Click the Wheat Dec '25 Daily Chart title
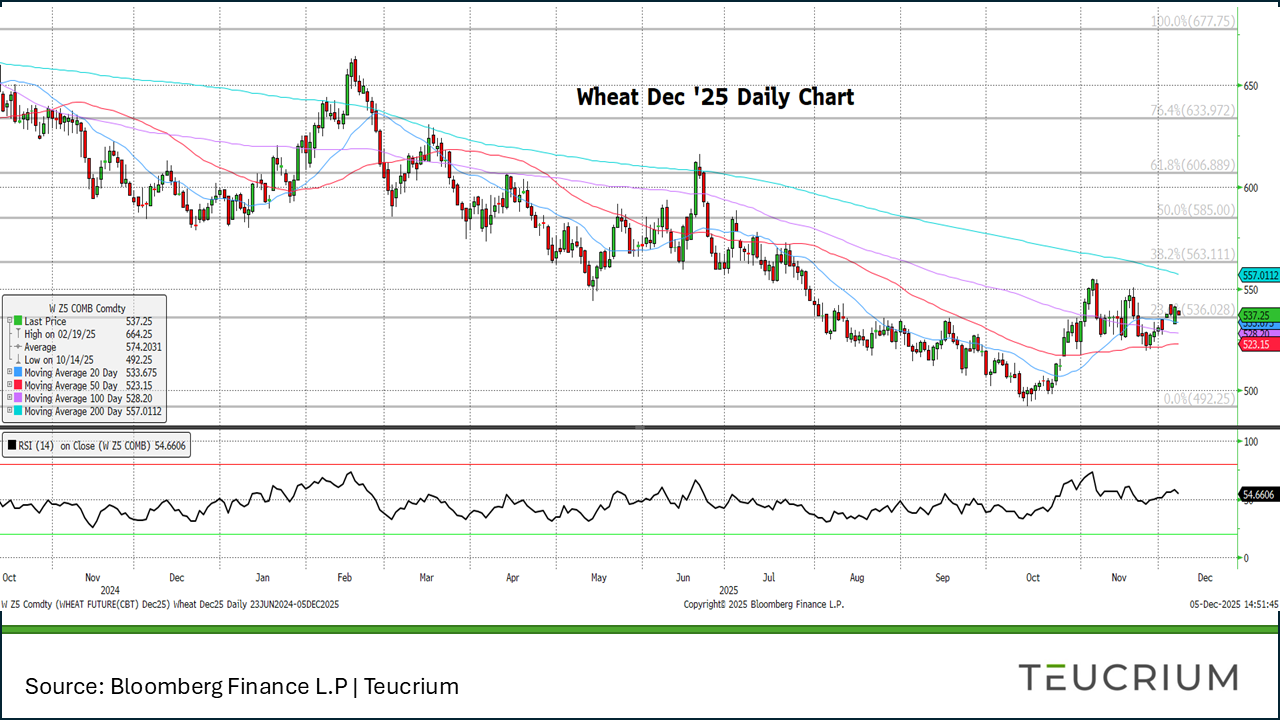 715,98
